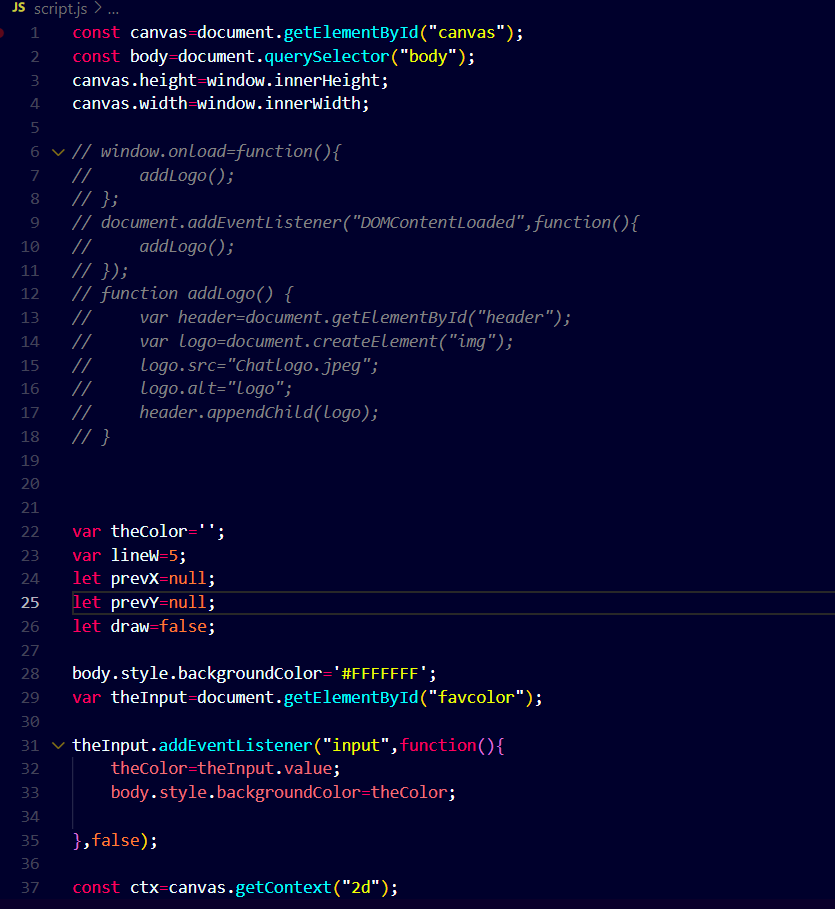
Task: Click line number 1 in the gutter
Action: [35, 33]
